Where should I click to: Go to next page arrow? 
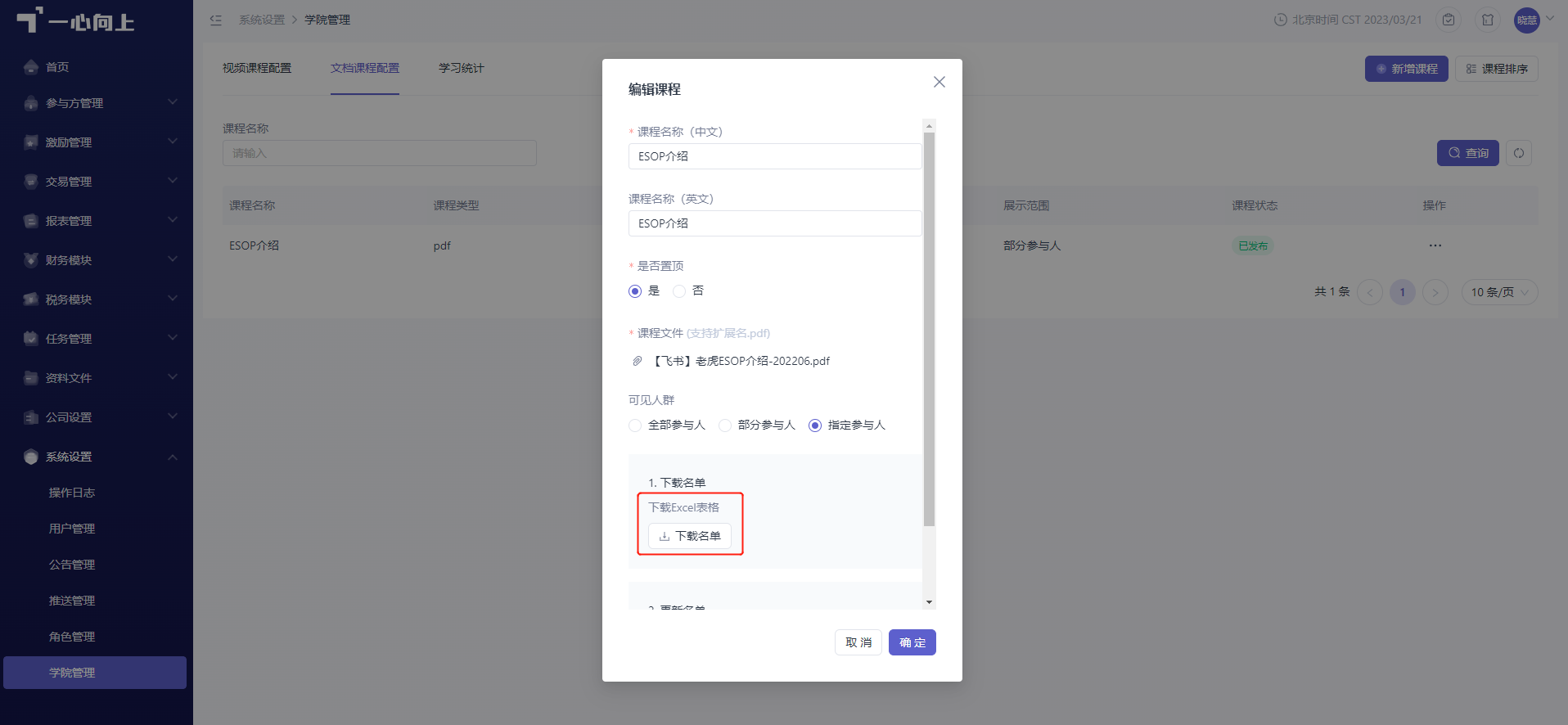[1435, 292]
